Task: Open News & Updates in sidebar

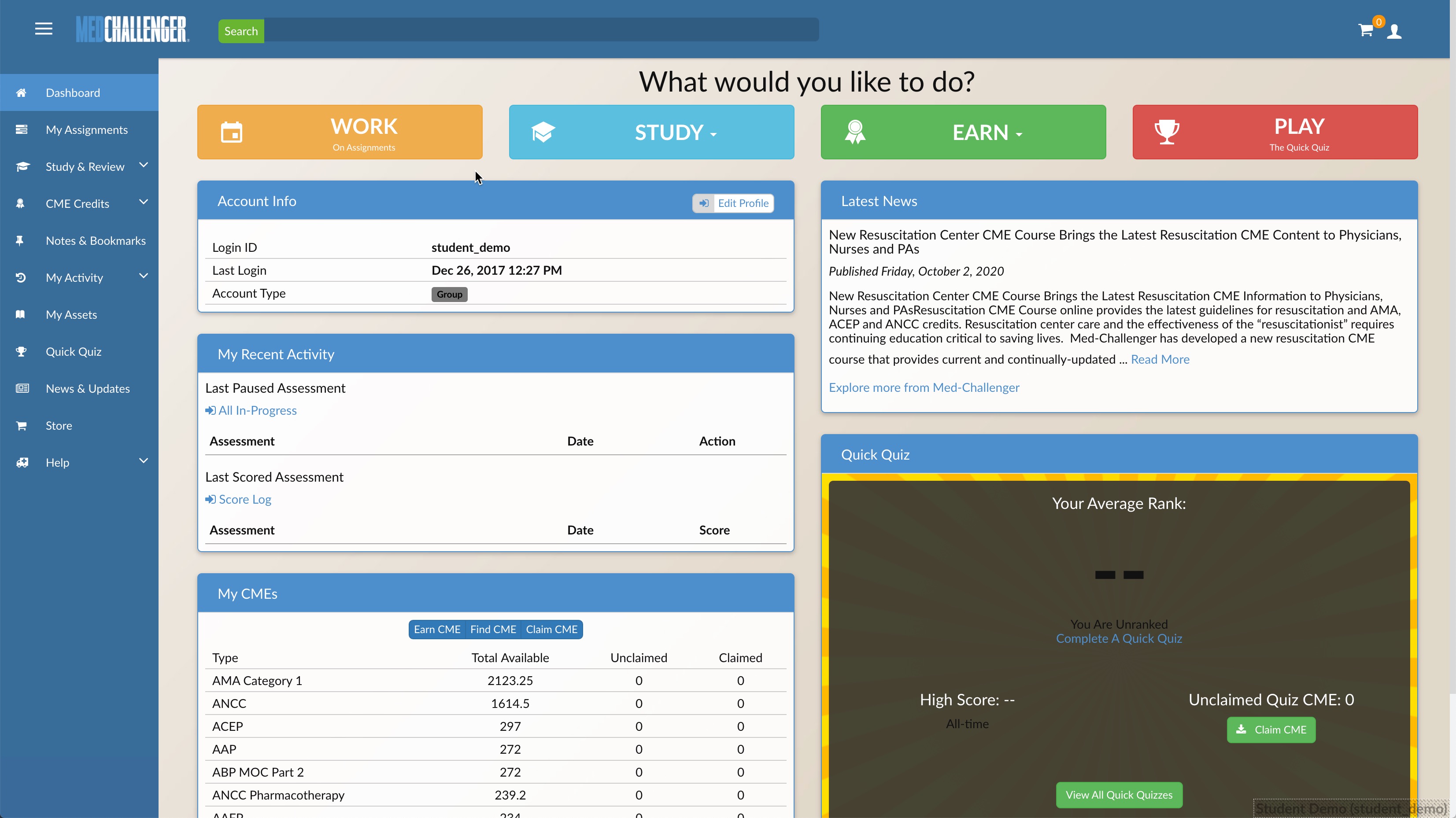Action: pos(79,389)
